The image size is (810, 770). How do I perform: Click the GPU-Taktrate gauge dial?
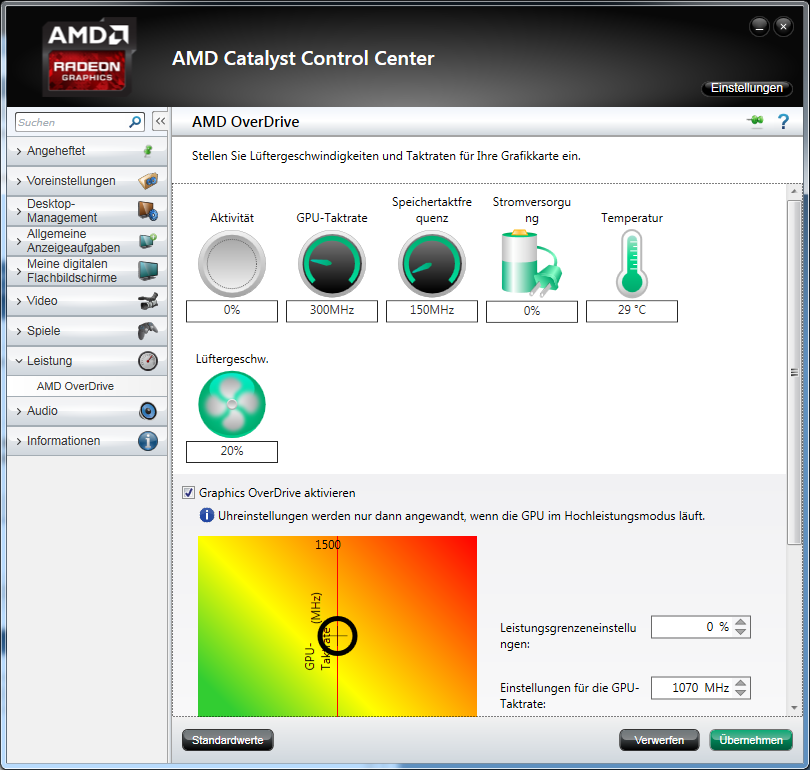click(332, 263)
